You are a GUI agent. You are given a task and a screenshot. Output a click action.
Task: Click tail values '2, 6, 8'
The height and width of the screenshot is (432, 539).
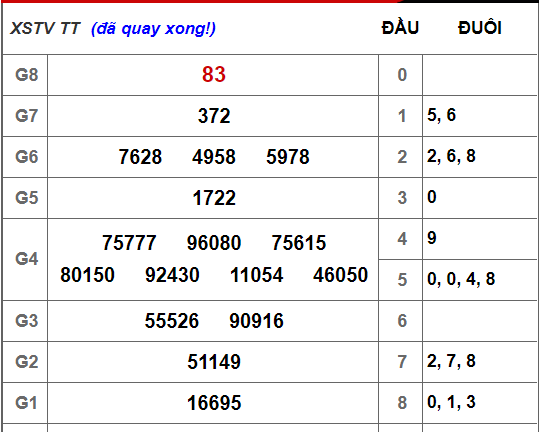pyautogui.click(x=451, y=156)
